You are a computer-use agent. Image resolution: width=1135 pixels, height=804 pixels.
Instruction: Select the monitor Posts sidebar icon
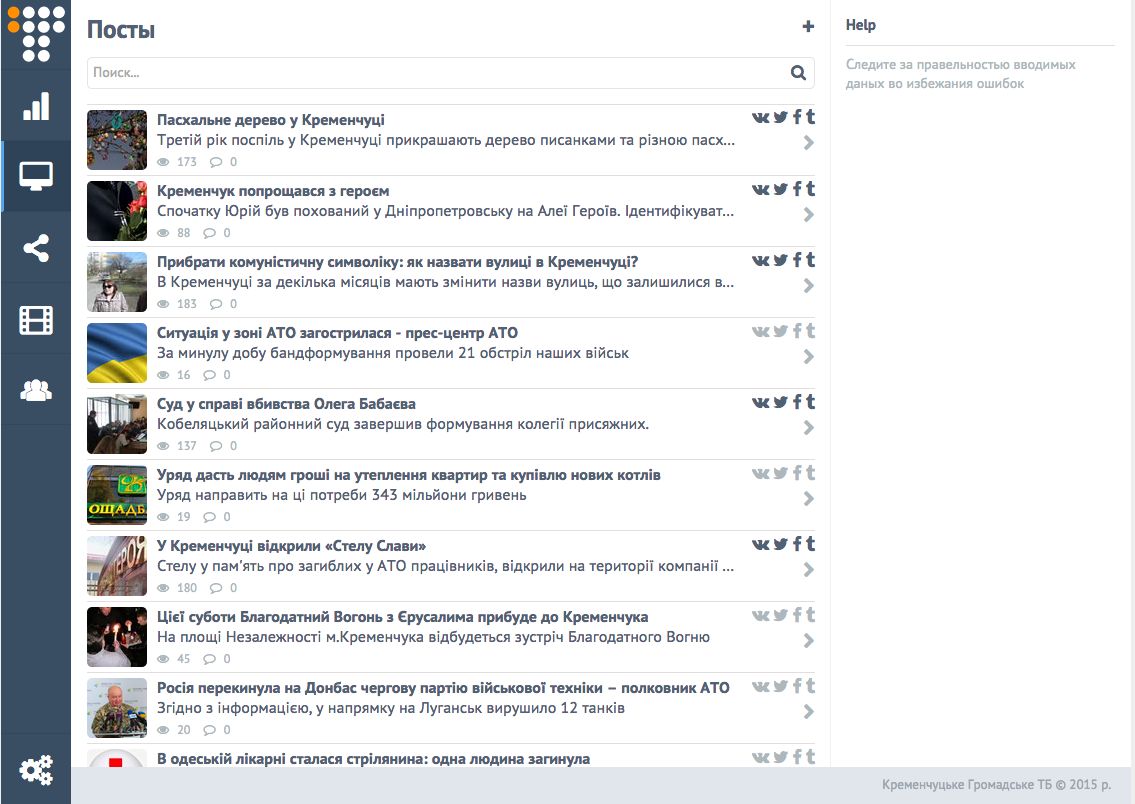[36, 177]
